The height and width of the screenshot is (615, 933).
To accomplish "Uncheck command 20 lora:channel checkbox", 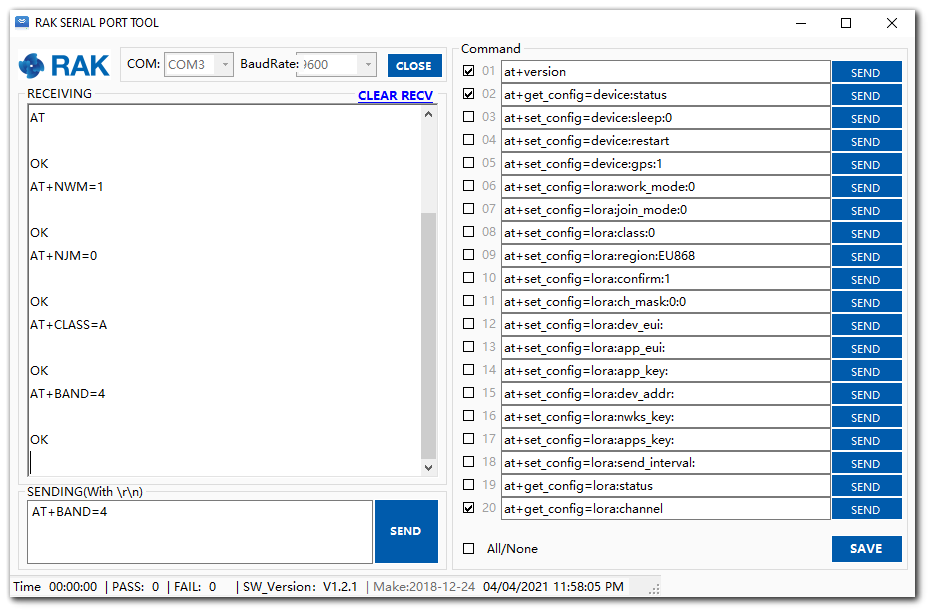I will pyautogui.click(x=469, y=508).
